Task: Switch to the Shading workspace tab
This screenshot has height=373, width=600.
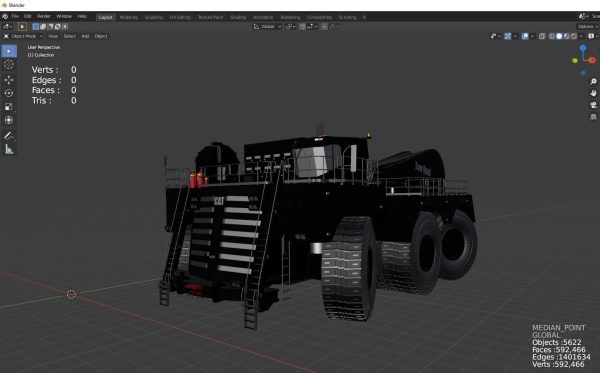Action: pyautogui.click(x=238, y=17)
